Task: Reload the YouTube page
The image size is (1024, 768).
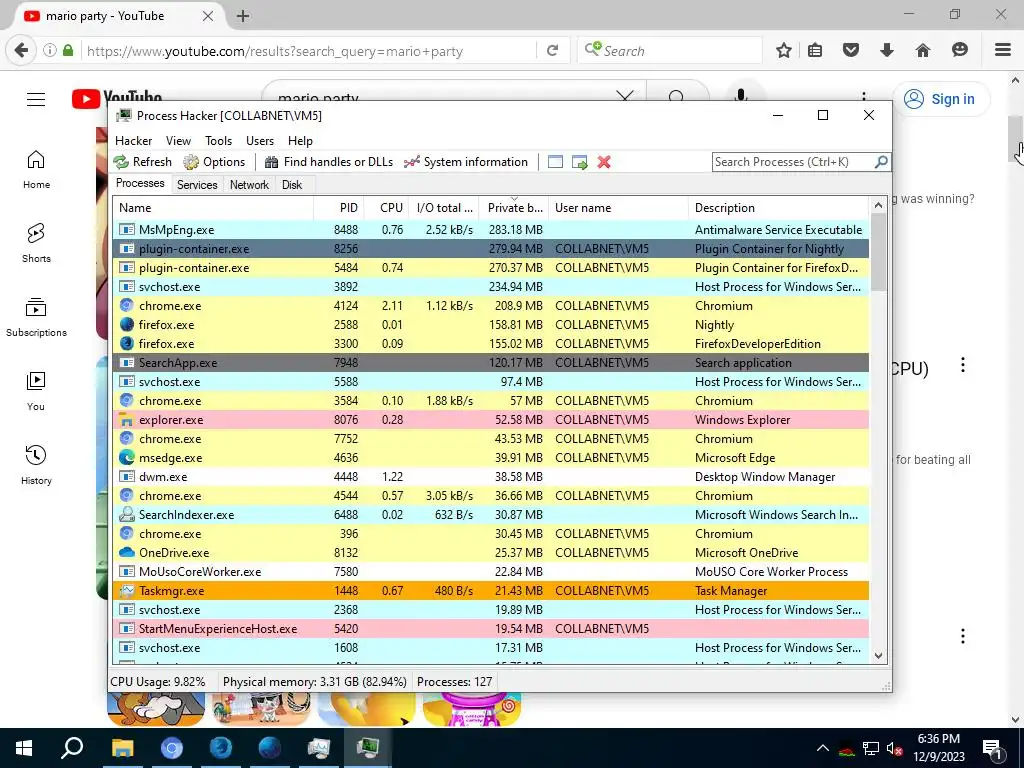Action: click(552, 50)
